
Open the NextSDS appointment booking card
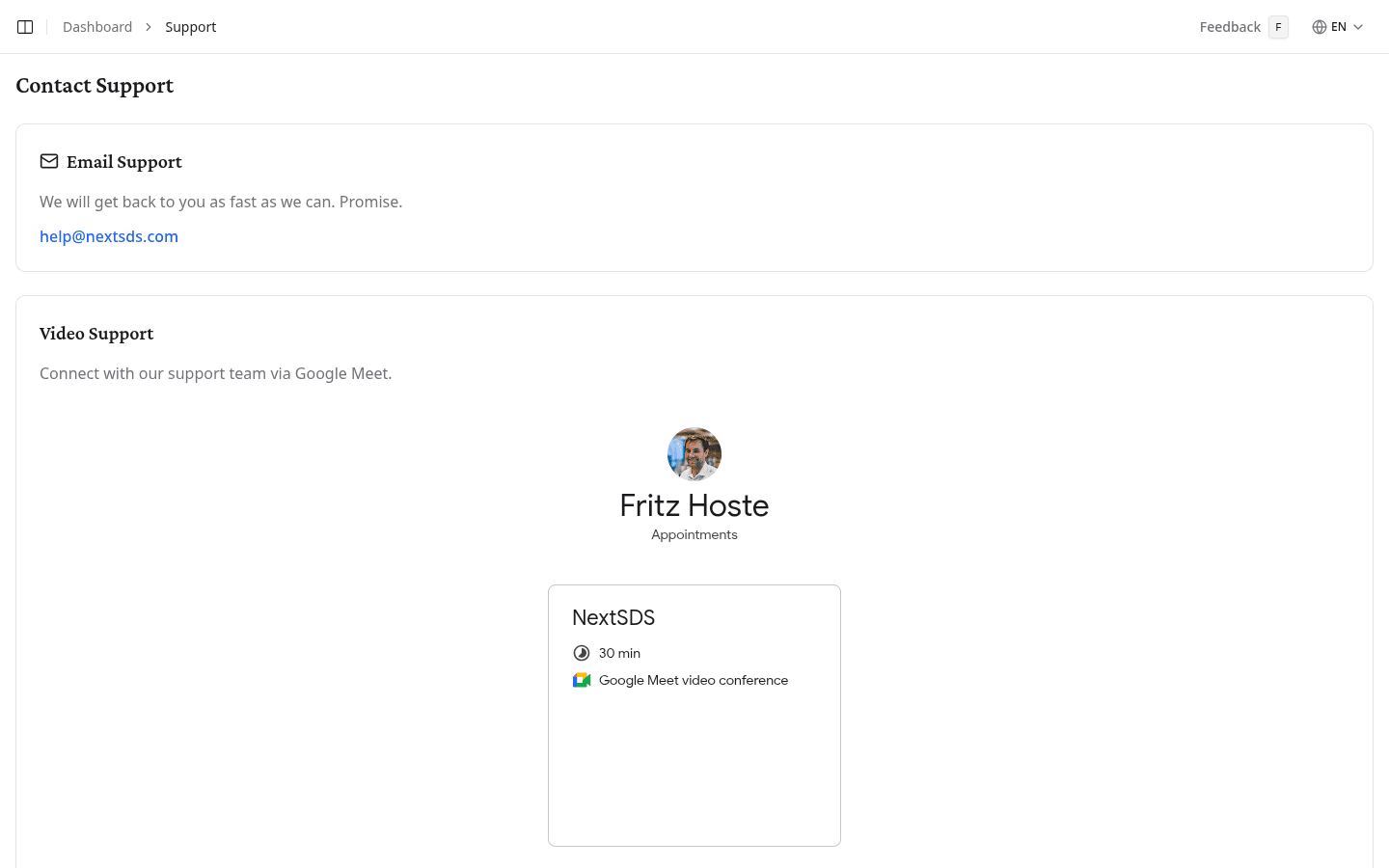(x=694, y=715)
